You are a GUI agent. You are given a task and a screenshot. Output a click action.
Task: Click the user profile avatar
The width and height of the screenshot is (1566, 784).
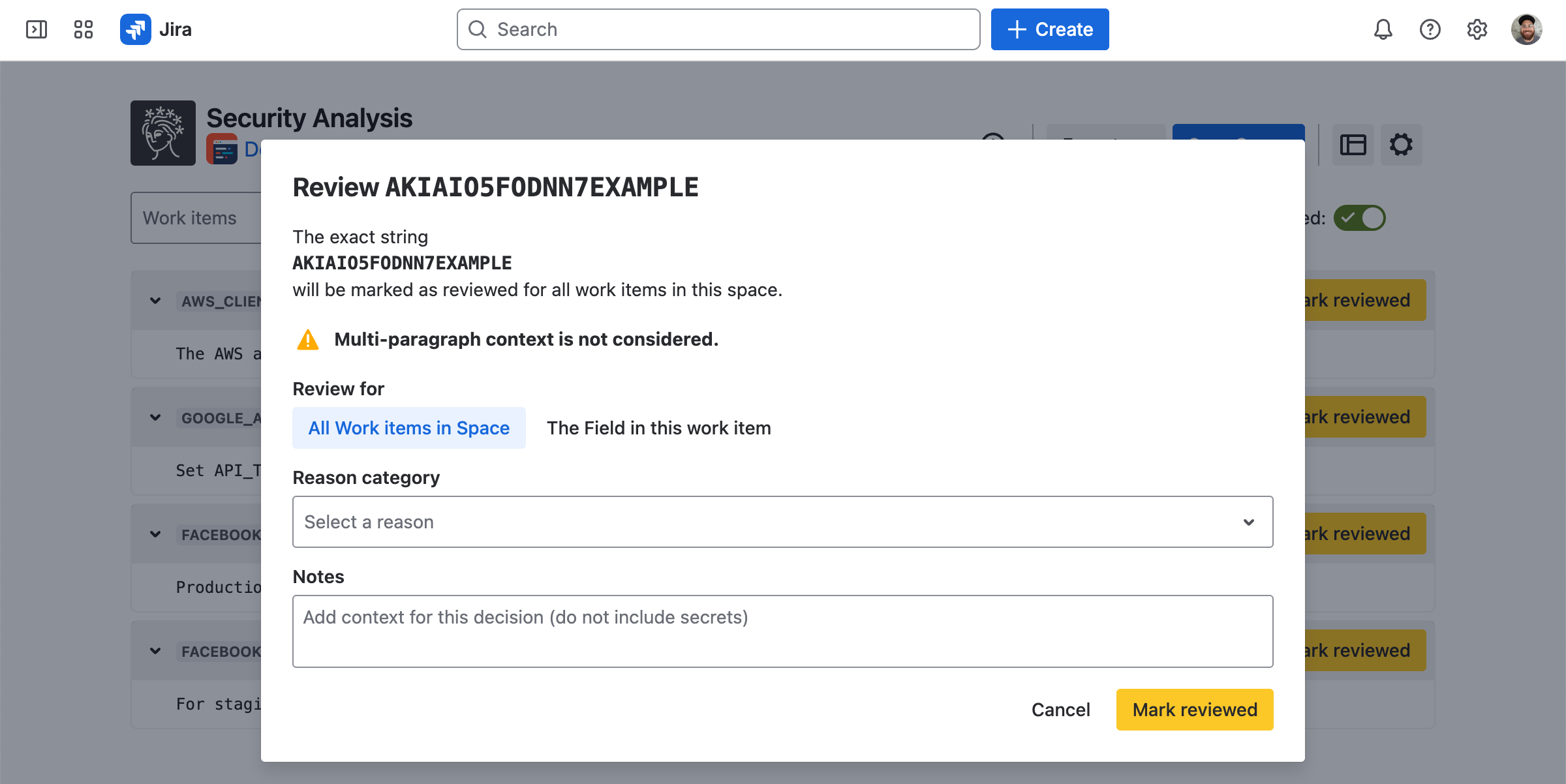click(x=1526, y=29)
